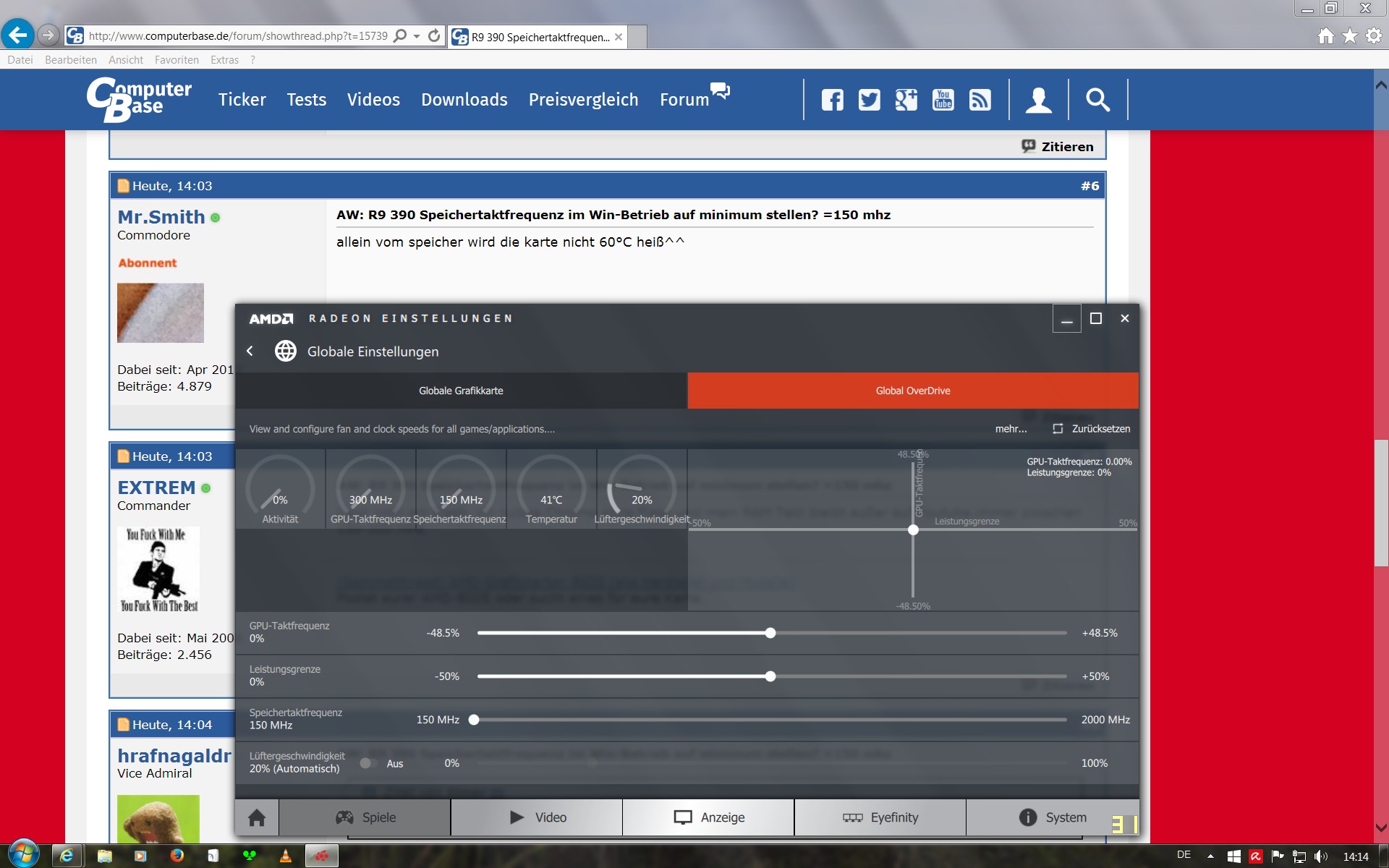1389x868 pixels.
Task: Click the user profile icon in the site header
Action: [x=1038, y=100]
